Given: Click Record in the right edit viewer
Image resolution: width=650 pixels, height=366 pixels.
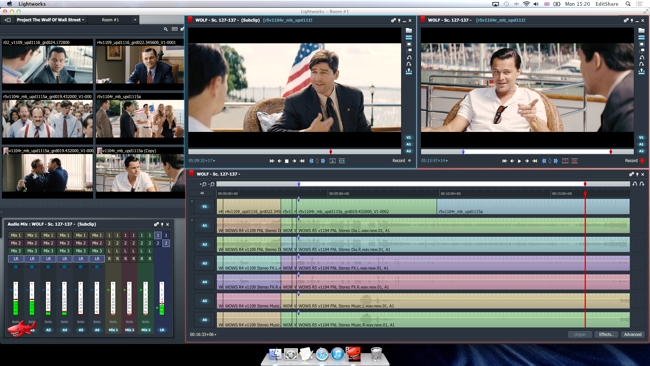Looking at the screenshot, I should [x=635, y=161].
